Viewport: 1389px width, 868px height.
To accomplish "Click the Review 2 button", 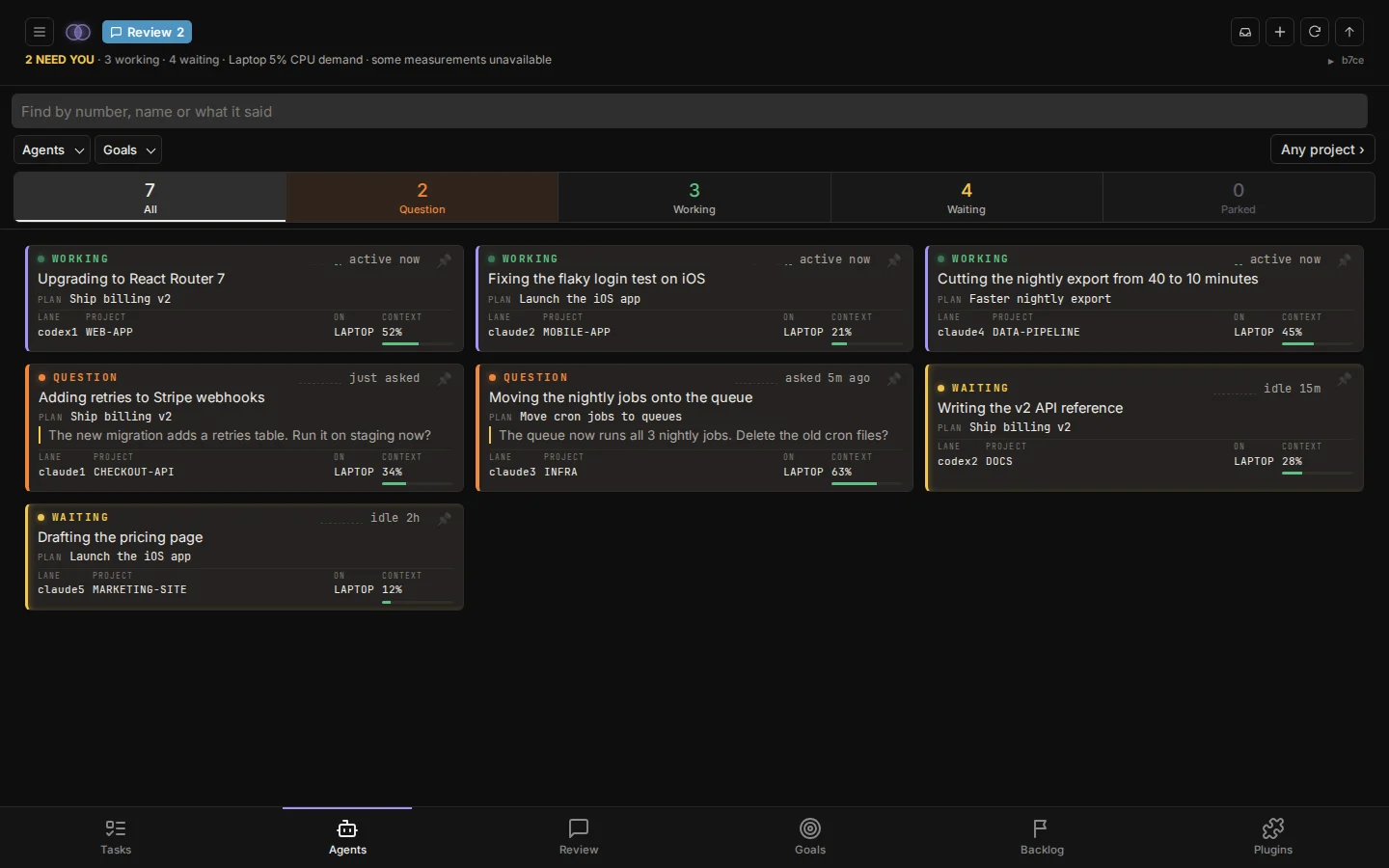I will [x=148, y=32].
